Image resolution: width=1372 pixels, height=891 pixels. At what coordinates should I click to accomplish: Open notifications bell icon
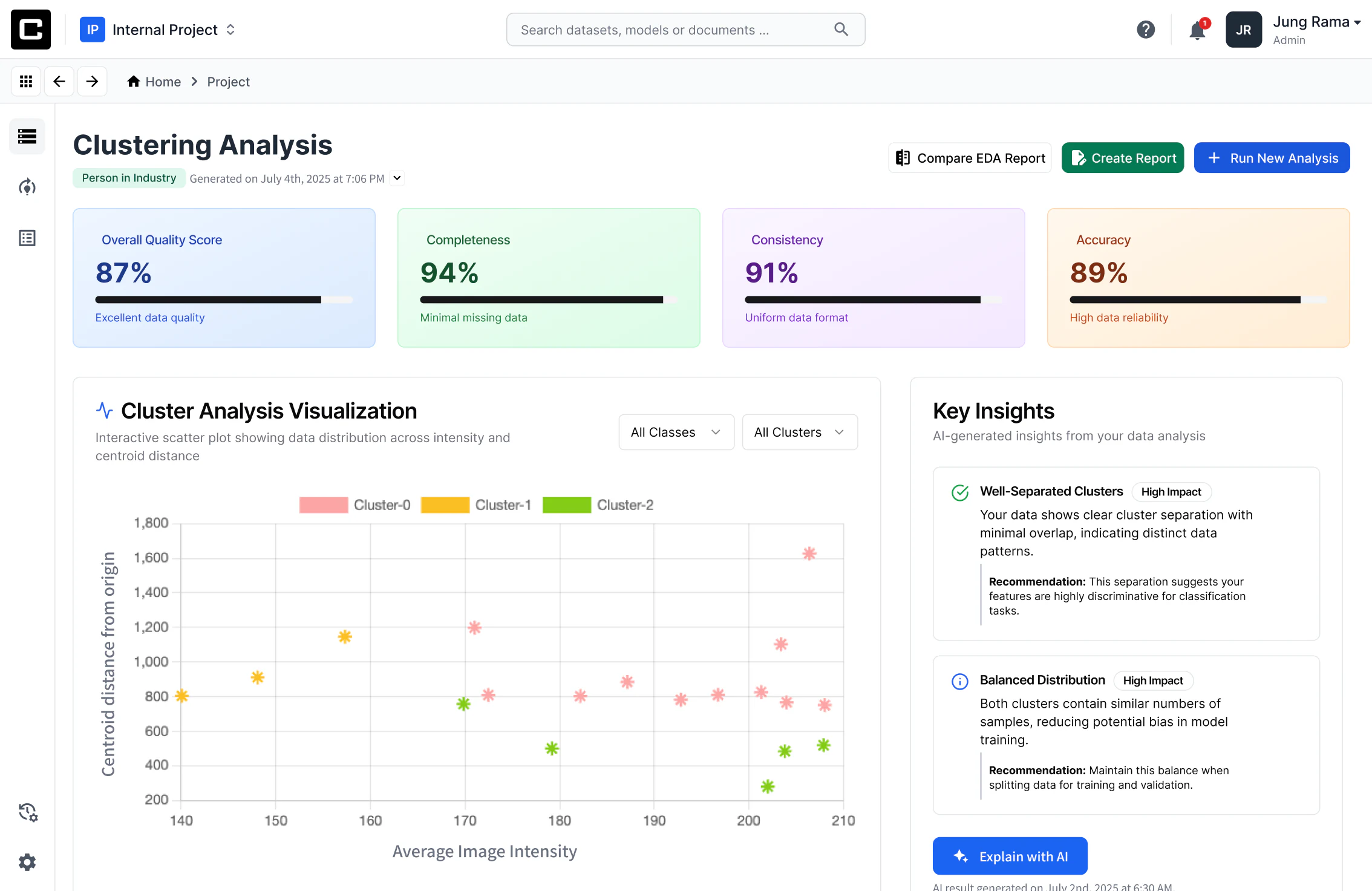click(1197, 30)
